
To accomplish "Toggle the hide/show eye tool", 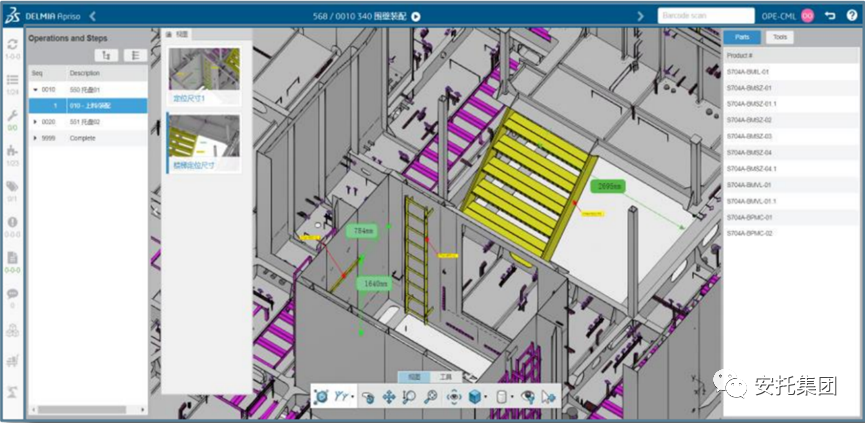I will tap(527, 396).
